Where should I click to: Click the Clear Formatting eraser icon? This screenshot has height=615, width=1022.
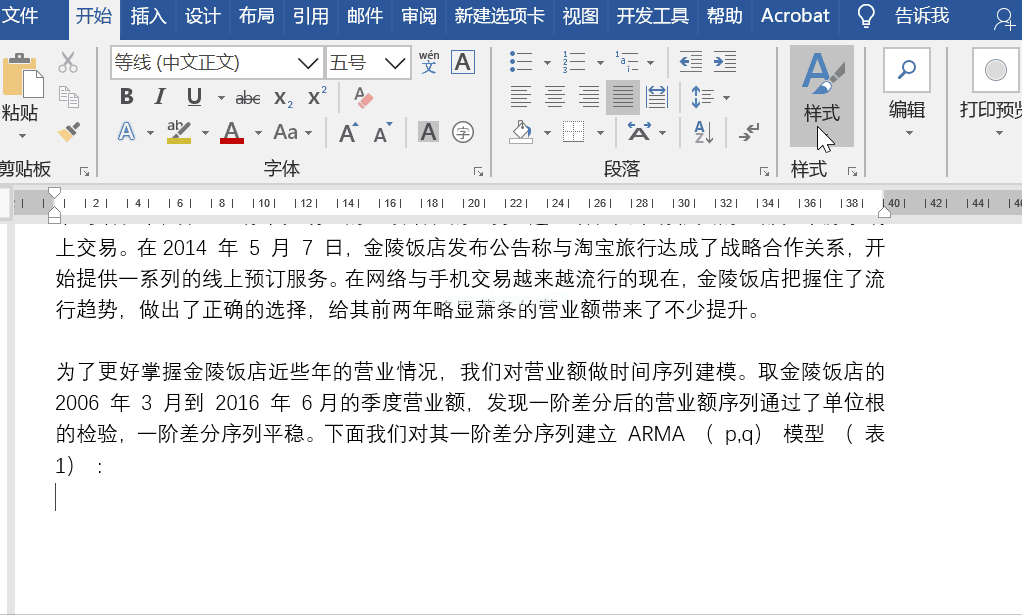(x=363, y=98)
